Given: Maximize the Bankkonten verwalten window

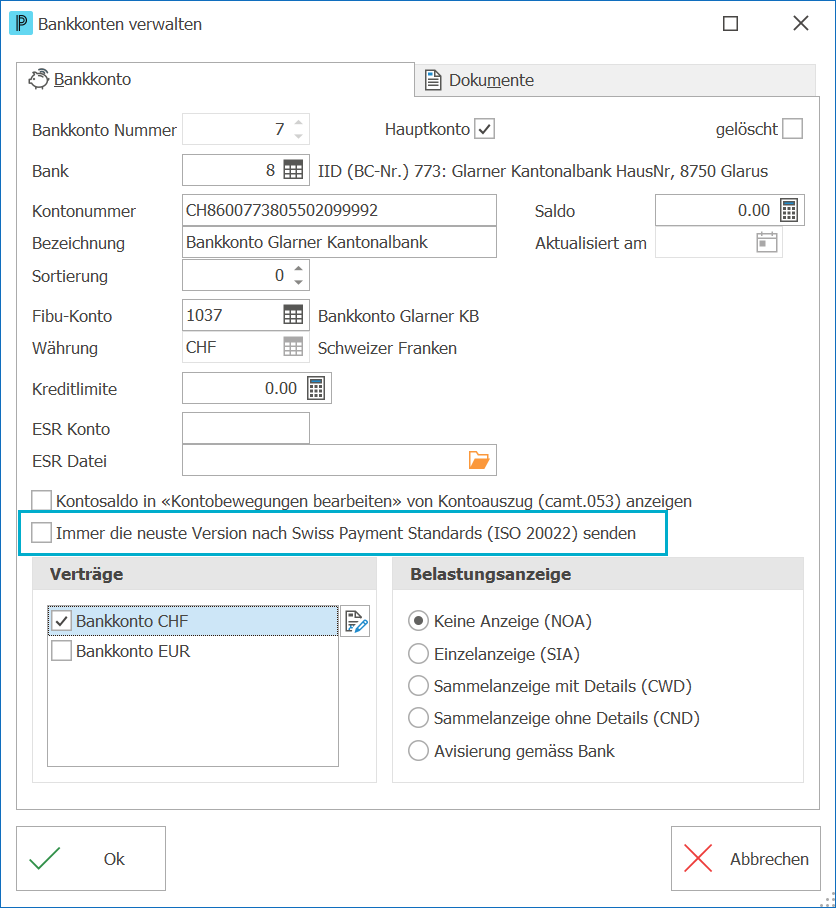Looking at the screenshot, I should pyautogui.click(x=731, y=24).
